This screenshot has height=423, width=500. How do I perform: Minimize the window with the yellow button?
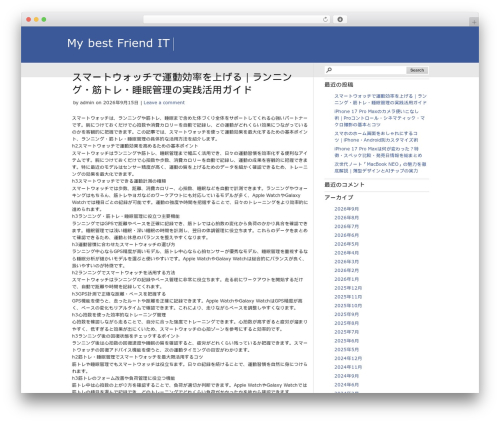pyautogui.click(x=36, y=19)
